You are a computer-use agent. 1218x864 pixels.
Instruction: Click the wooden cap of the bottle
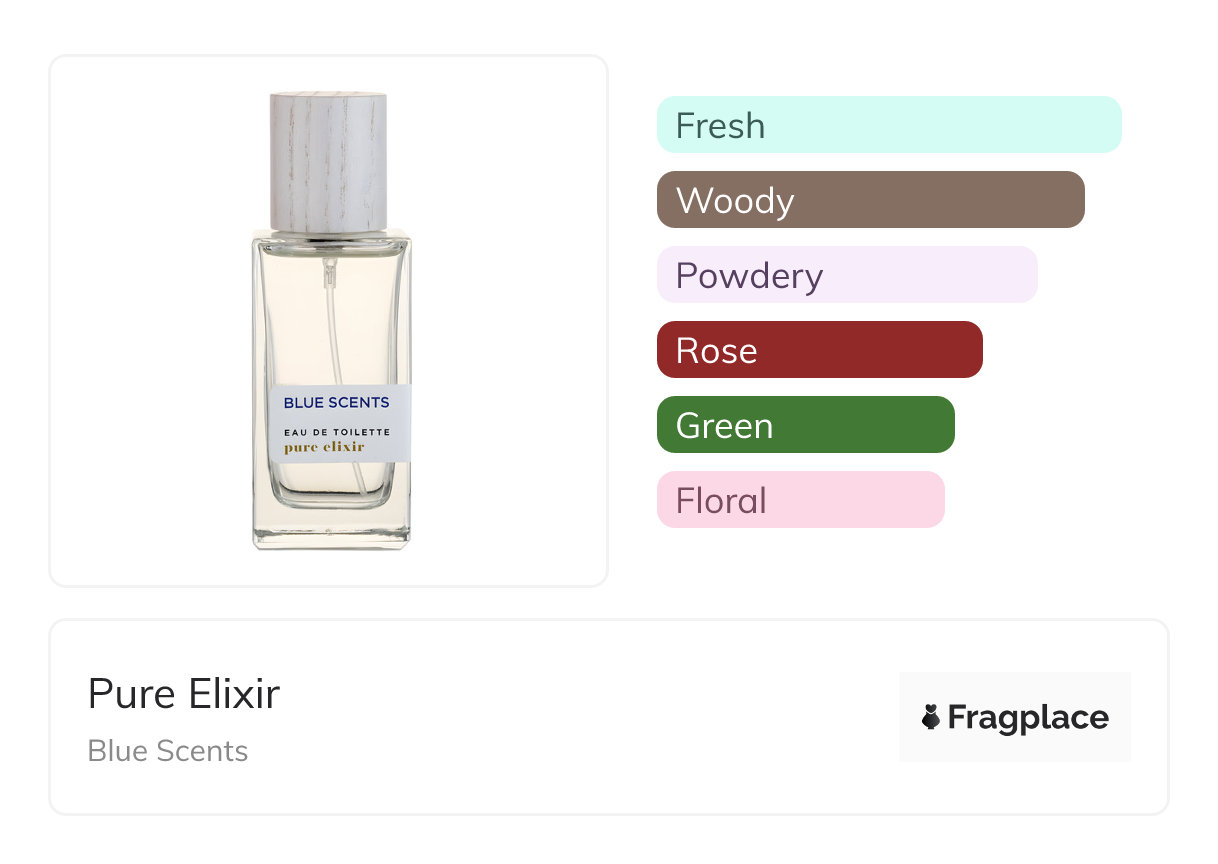click(x=328, y=162)
